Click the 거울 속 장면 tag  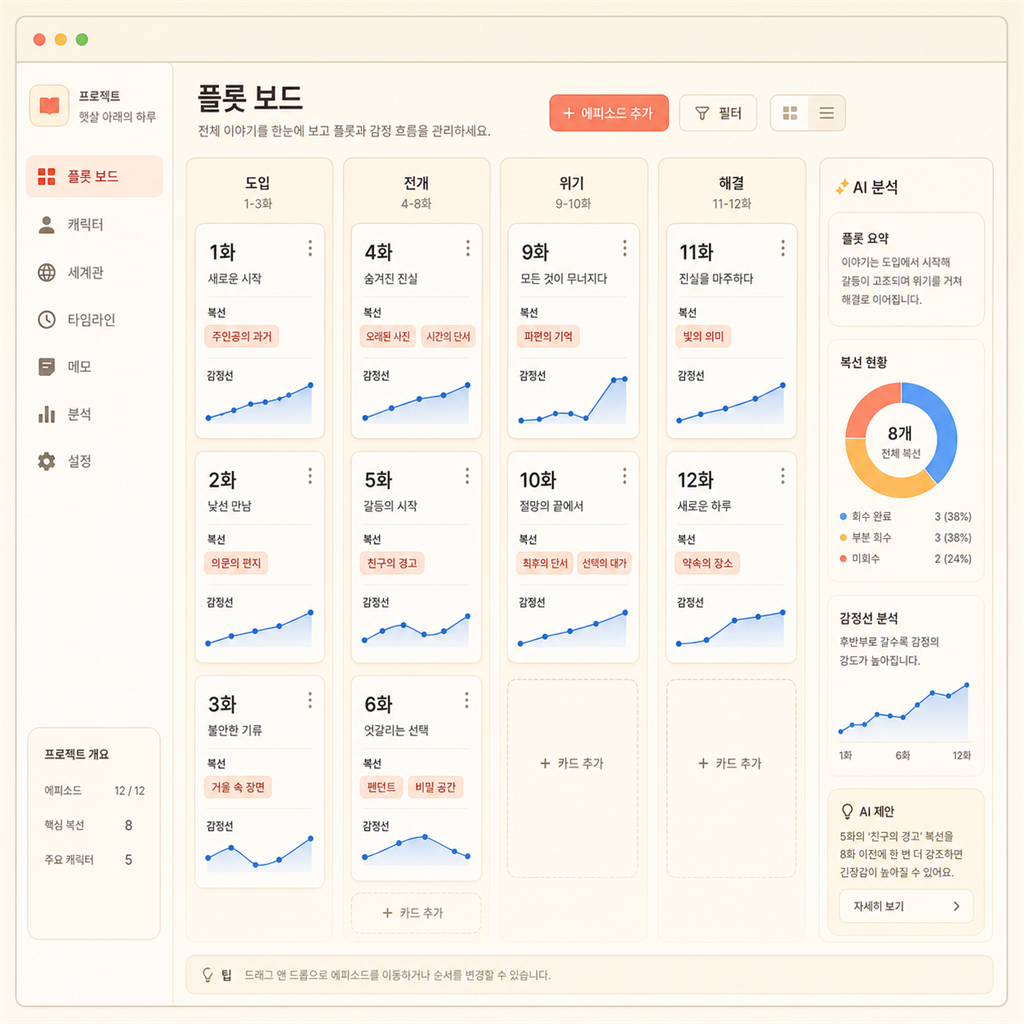238,787
